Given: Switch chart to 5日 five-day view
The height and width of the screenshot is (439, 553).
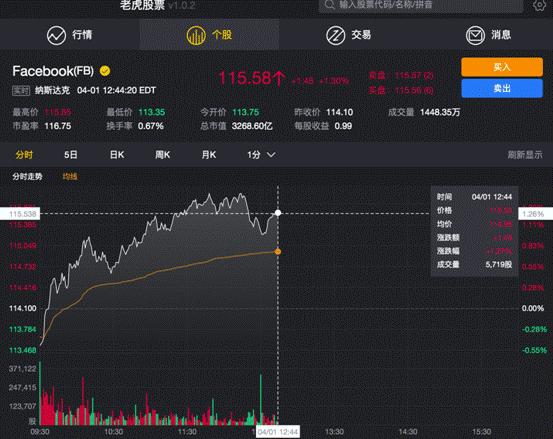Looking at the screenshot, I should click(x=71, y=155).
